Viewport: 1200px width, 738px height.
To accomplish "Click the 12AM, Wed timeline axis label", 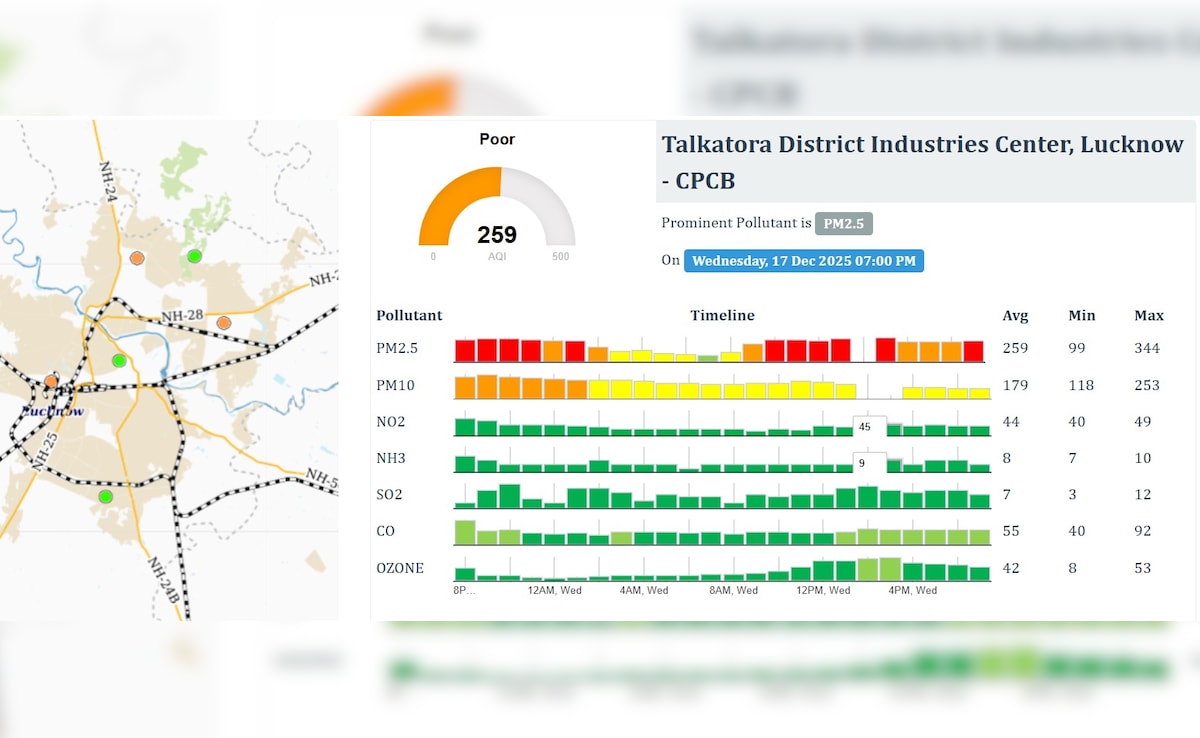I will (x=554, y=591).
